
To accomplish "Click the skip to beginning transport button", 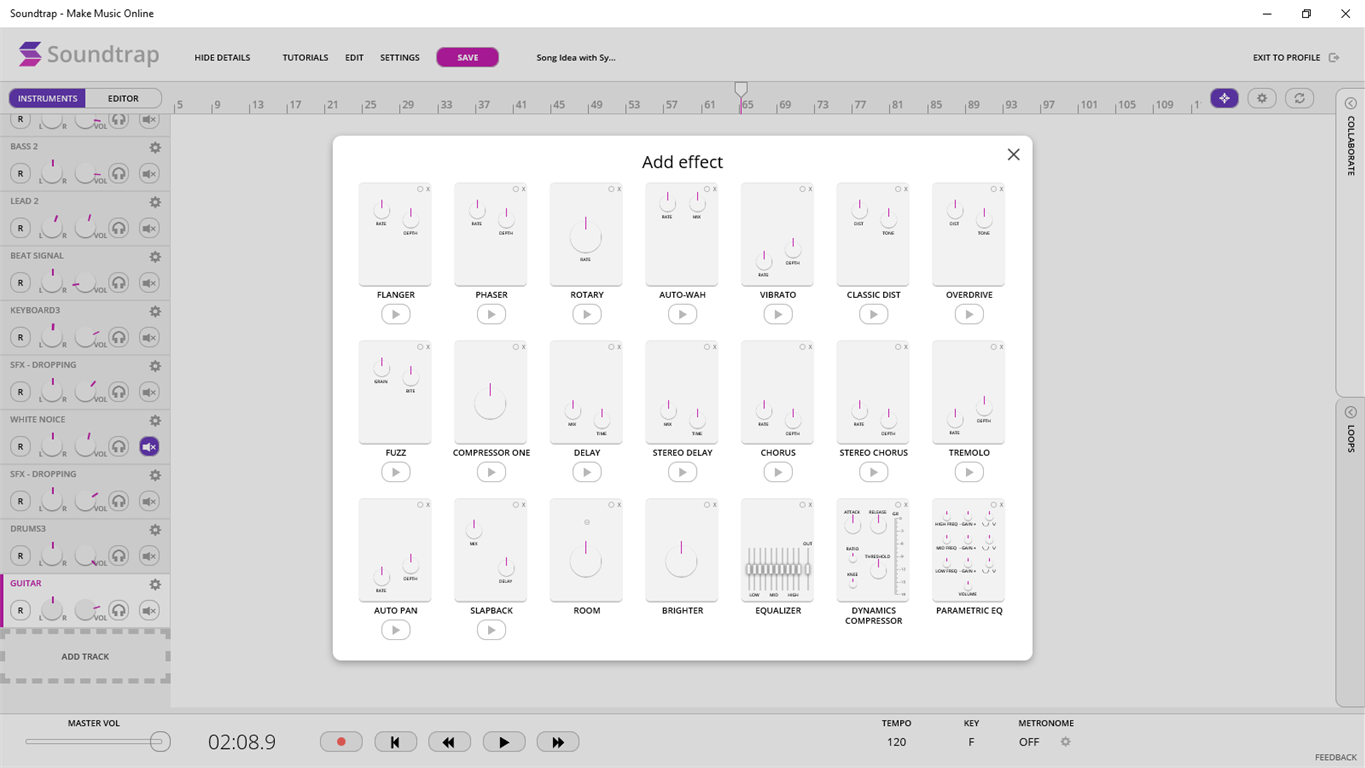I will [x=395, y=742].
